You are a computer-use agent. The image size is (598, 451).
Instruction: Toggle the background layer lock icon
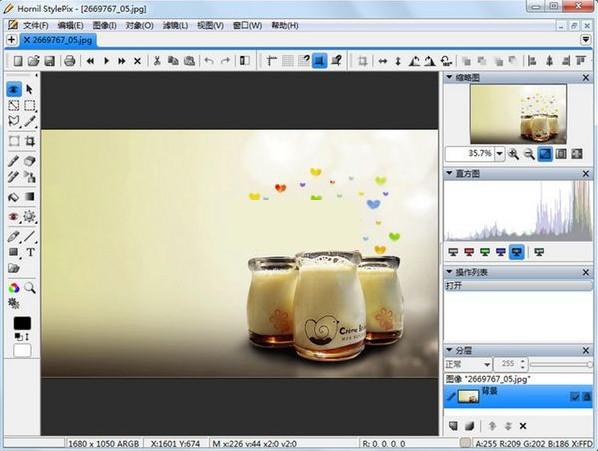(x=586, y=396)
